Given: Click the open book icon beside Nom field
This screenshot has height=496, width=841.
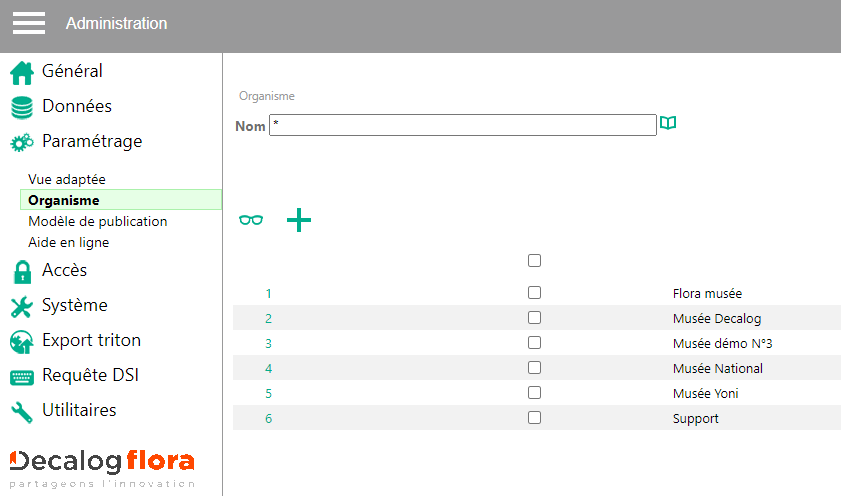Looking at the screenshot, I should [668, 123].
